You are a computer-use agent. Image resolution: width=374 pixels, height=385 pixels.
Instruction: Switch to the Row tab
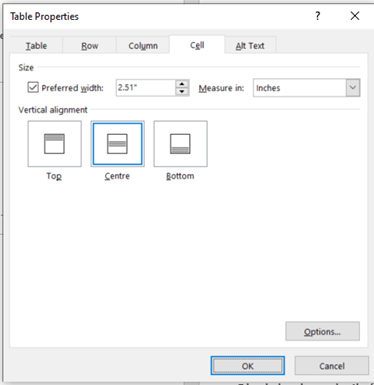point(90,46)
